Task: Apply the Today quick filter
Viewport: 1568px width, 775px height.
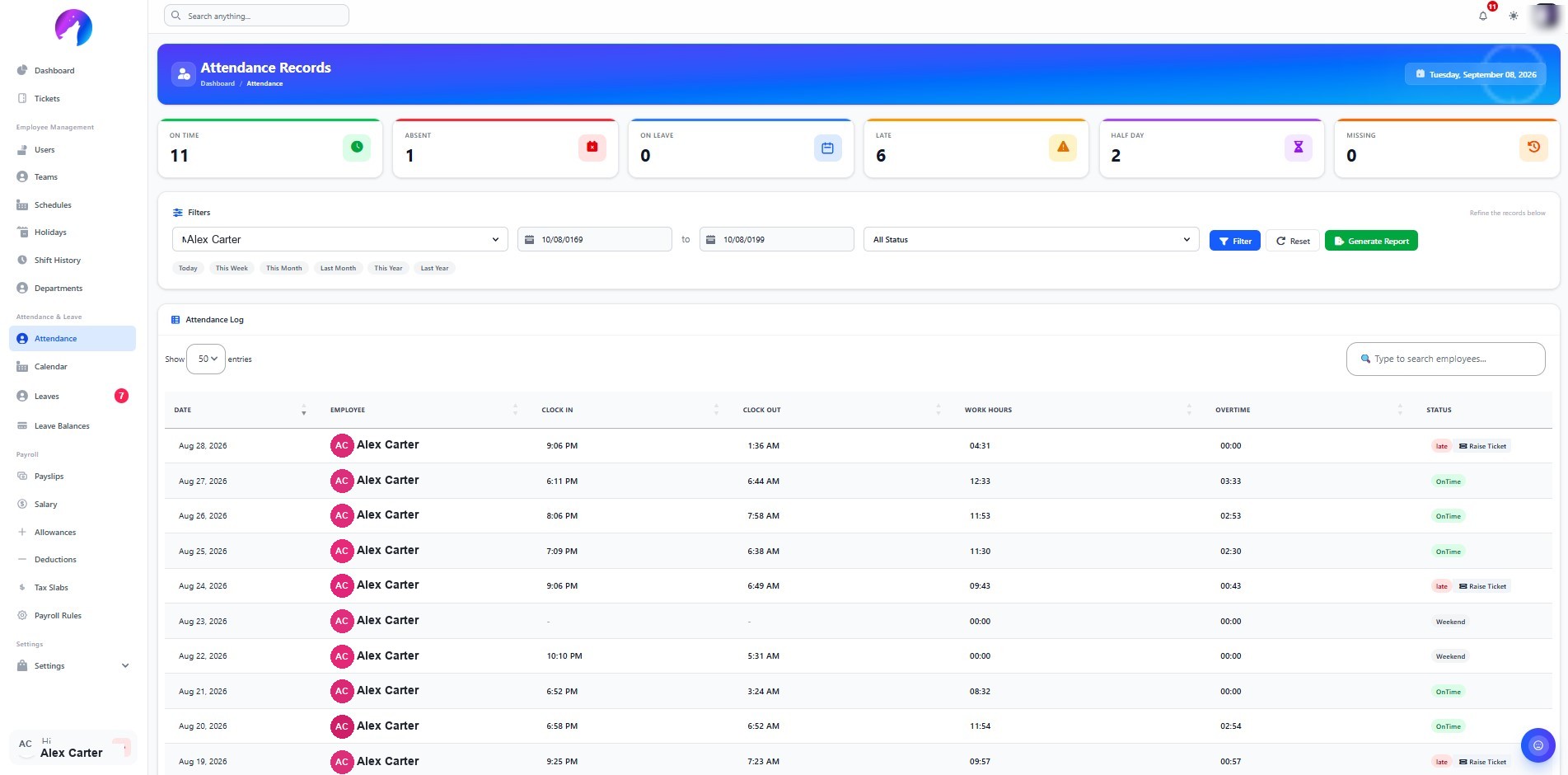Action: (x=188, y=268)
